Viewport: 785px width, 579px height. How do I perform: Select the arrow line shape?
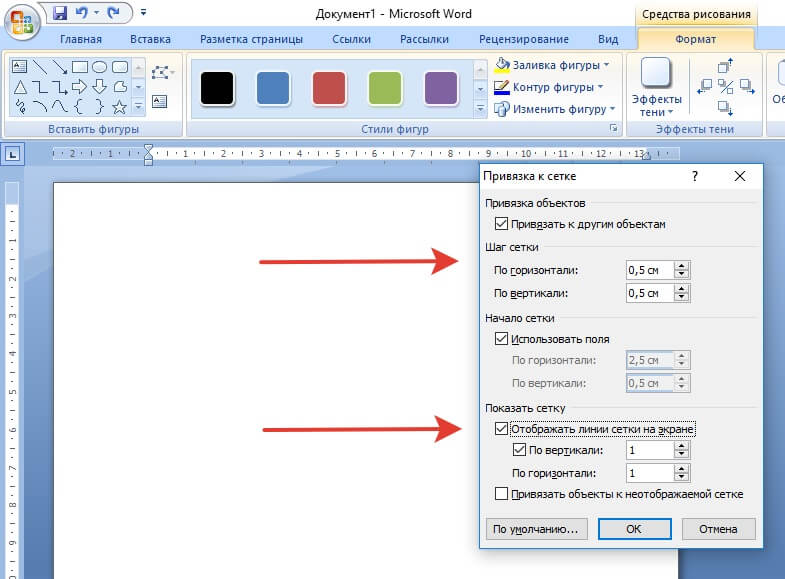point(60,67)
